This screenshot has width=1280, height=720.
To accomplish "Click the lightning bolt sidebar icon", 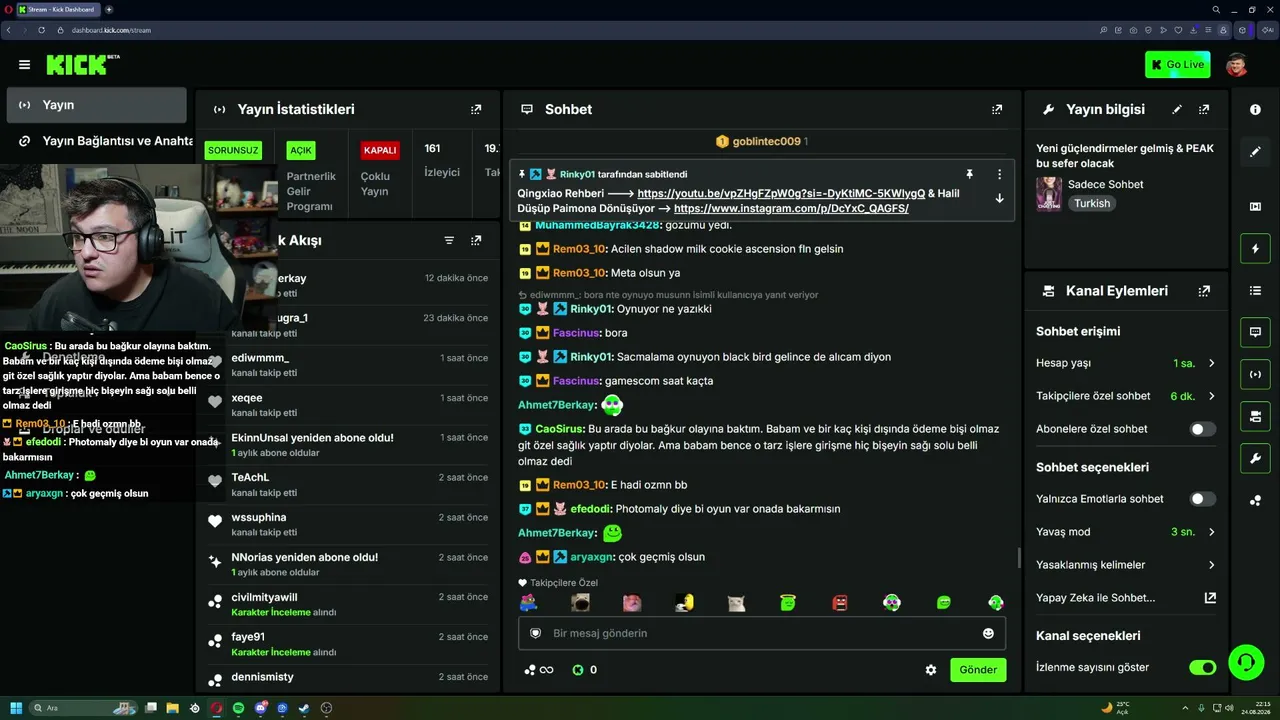I will [1255, 249].
